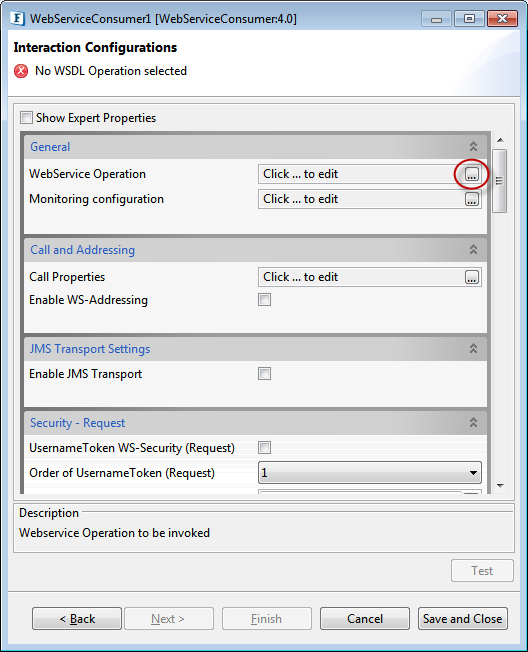The image size is (528, 652).
Task: Tick the Enable JMS Transport checkbox
Action: point(264,373)
